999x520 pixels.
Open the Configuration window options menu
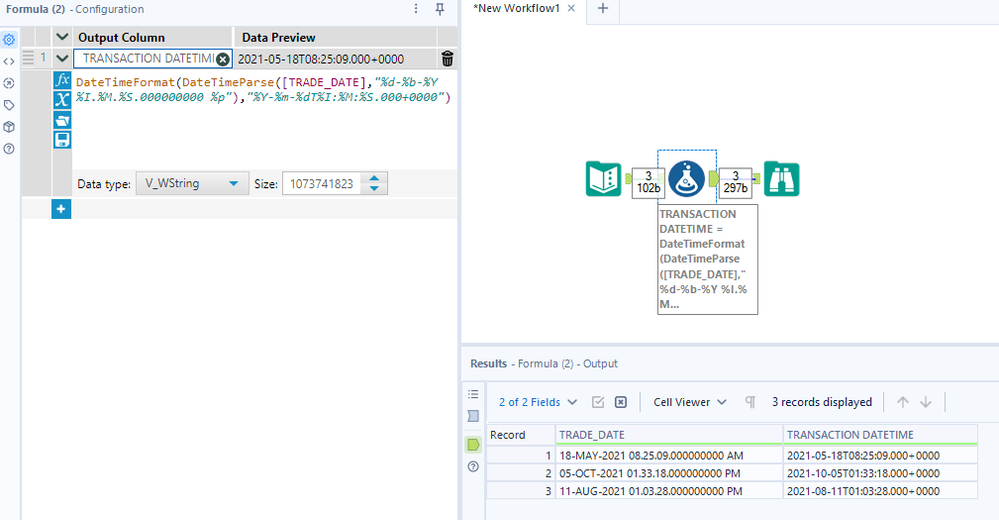click(416, 9)
